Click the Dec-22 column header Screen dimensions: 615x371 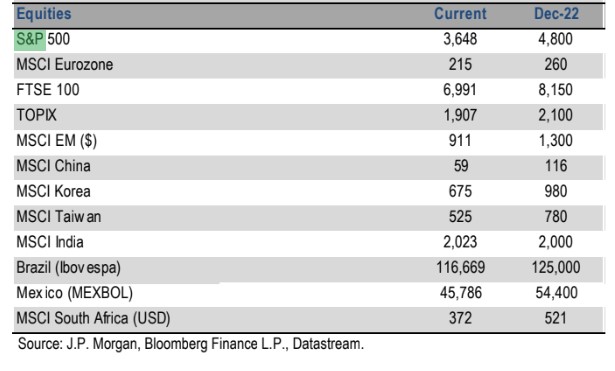[556, 14]
